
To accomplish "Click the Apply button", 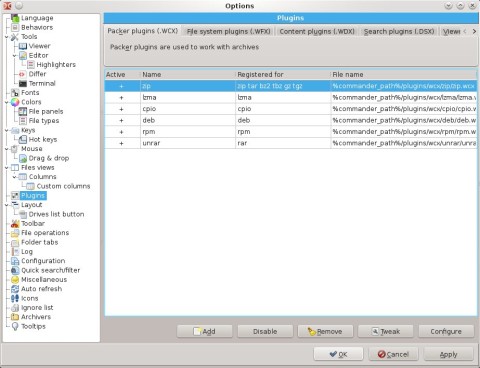I will click(448, 354).
